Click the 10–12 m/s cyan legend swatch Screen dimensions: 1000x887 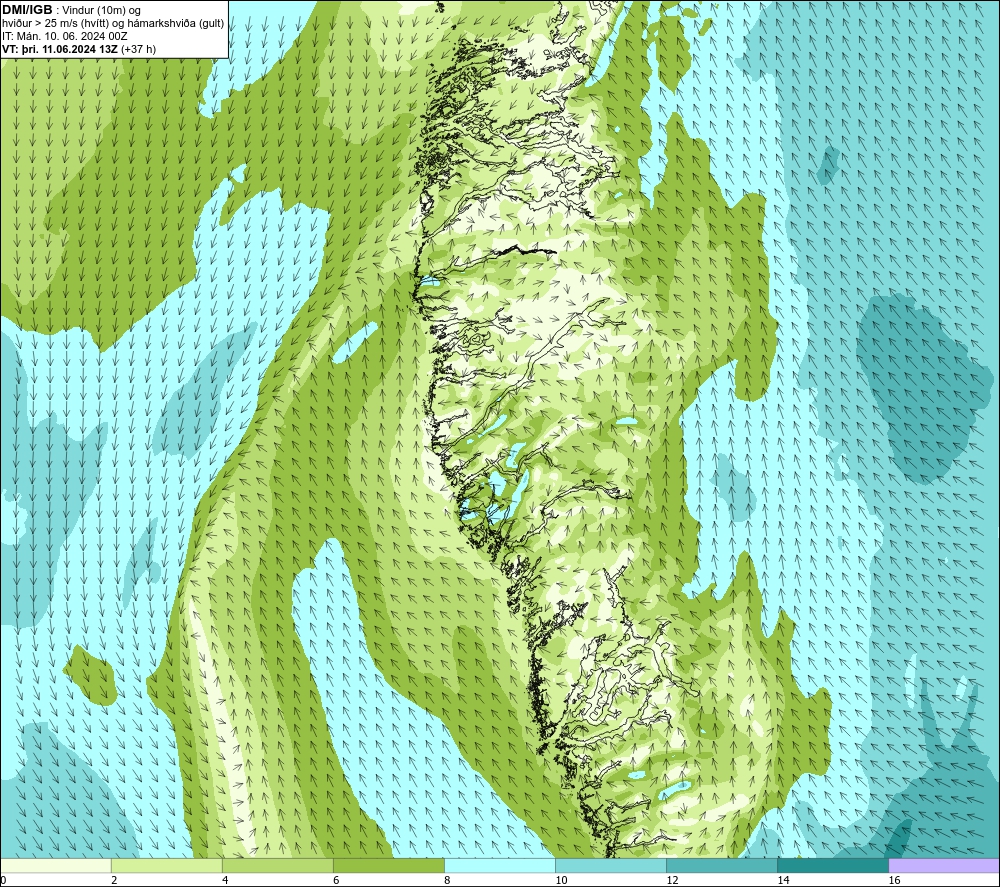pyautogui.click(x=610, y=865)
